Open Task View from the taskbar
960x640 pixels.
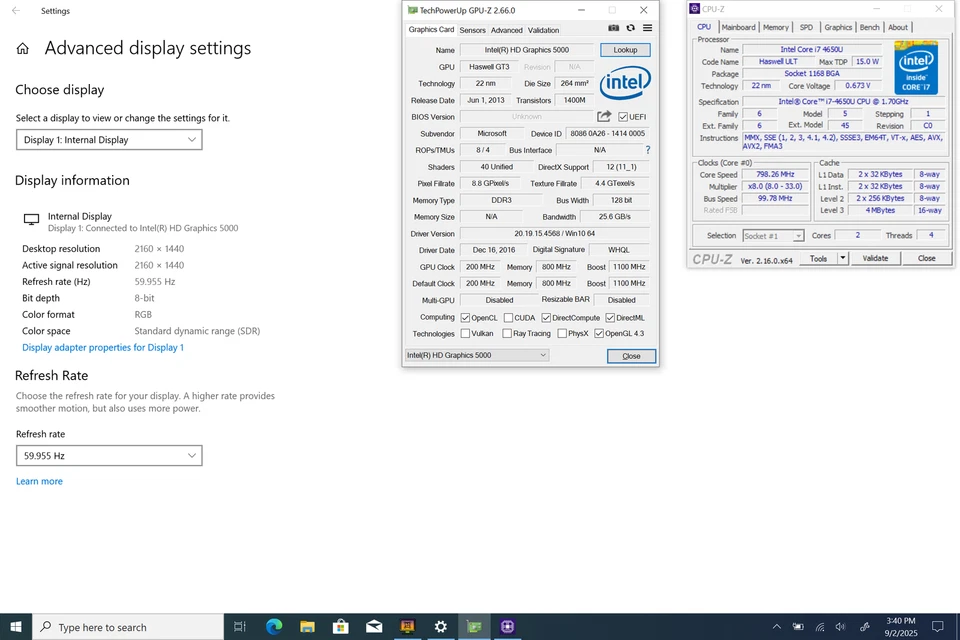[239, 626]
